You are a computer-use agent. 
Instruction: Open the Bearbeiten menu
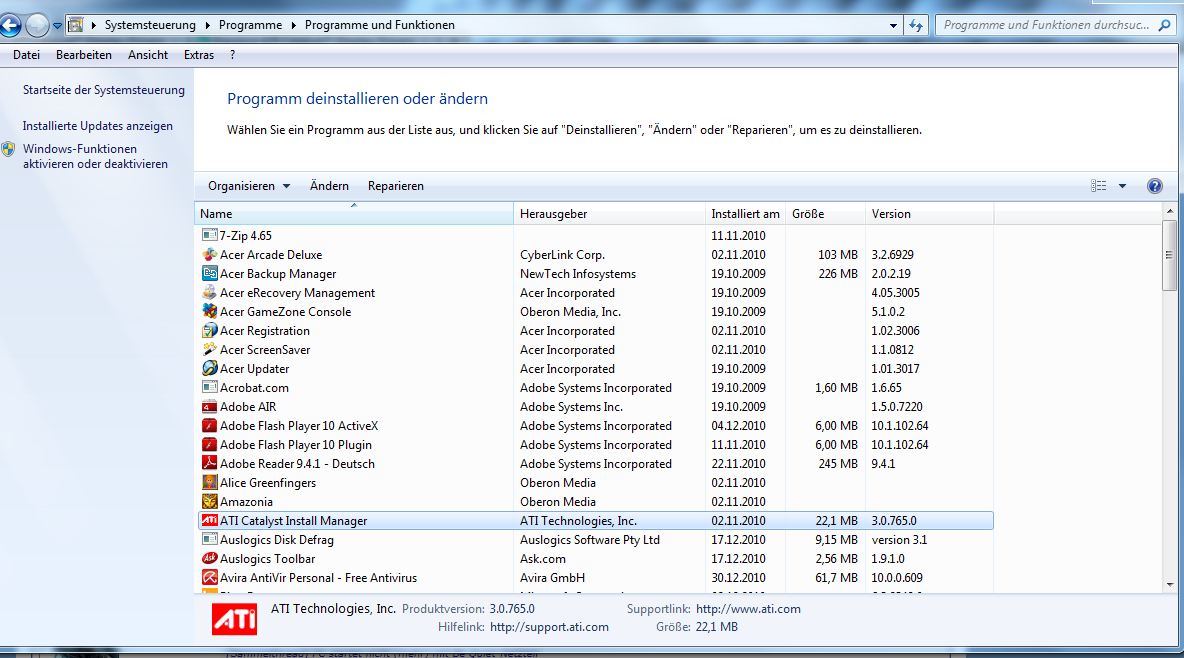(x=84, y=54)
